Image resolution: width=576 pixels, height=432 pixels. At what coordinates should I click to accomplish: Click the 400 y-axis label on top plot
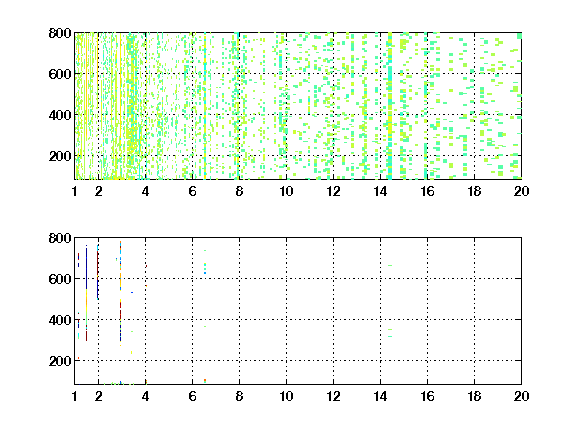click(60, 115)
